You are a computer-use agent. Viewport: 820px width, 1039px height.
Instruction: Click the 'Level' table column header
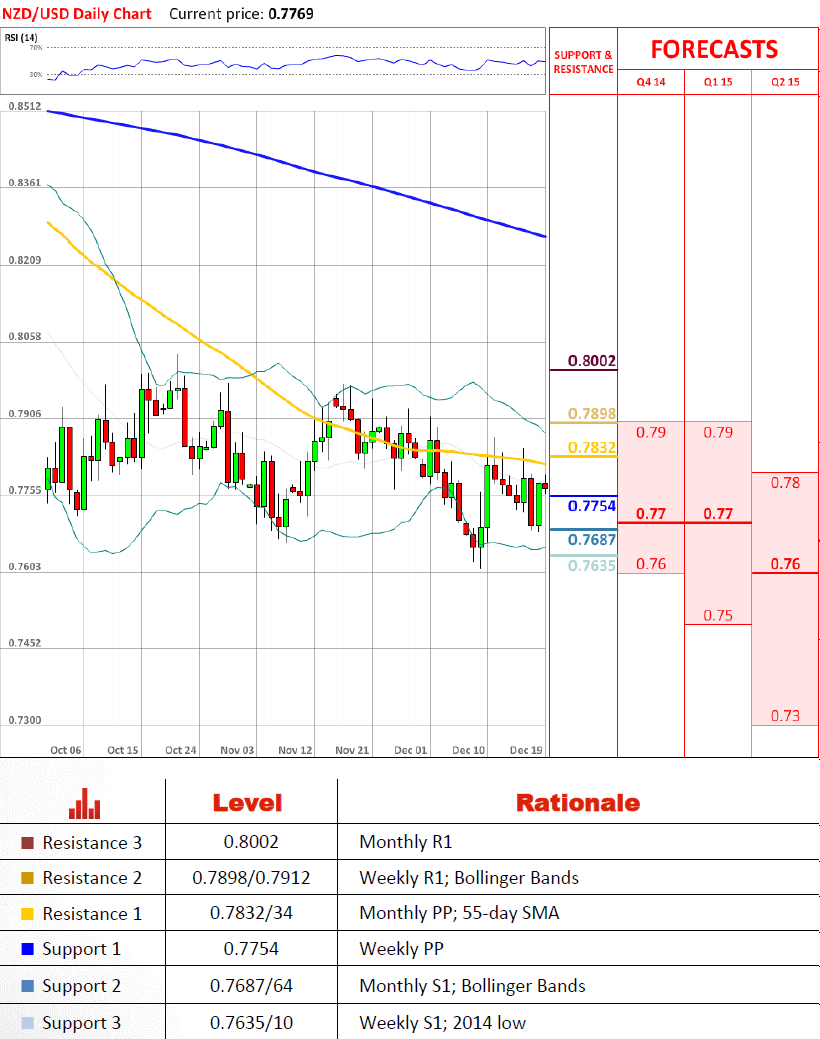247,803
